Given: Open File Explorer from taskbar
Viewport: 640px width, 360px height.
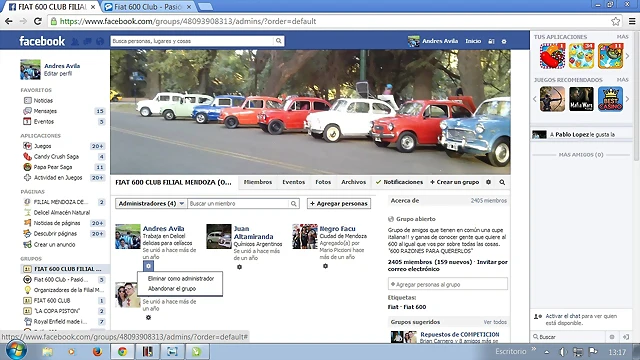Looking at the screenshot, I should pyautogui.click(x=48, y=351).
